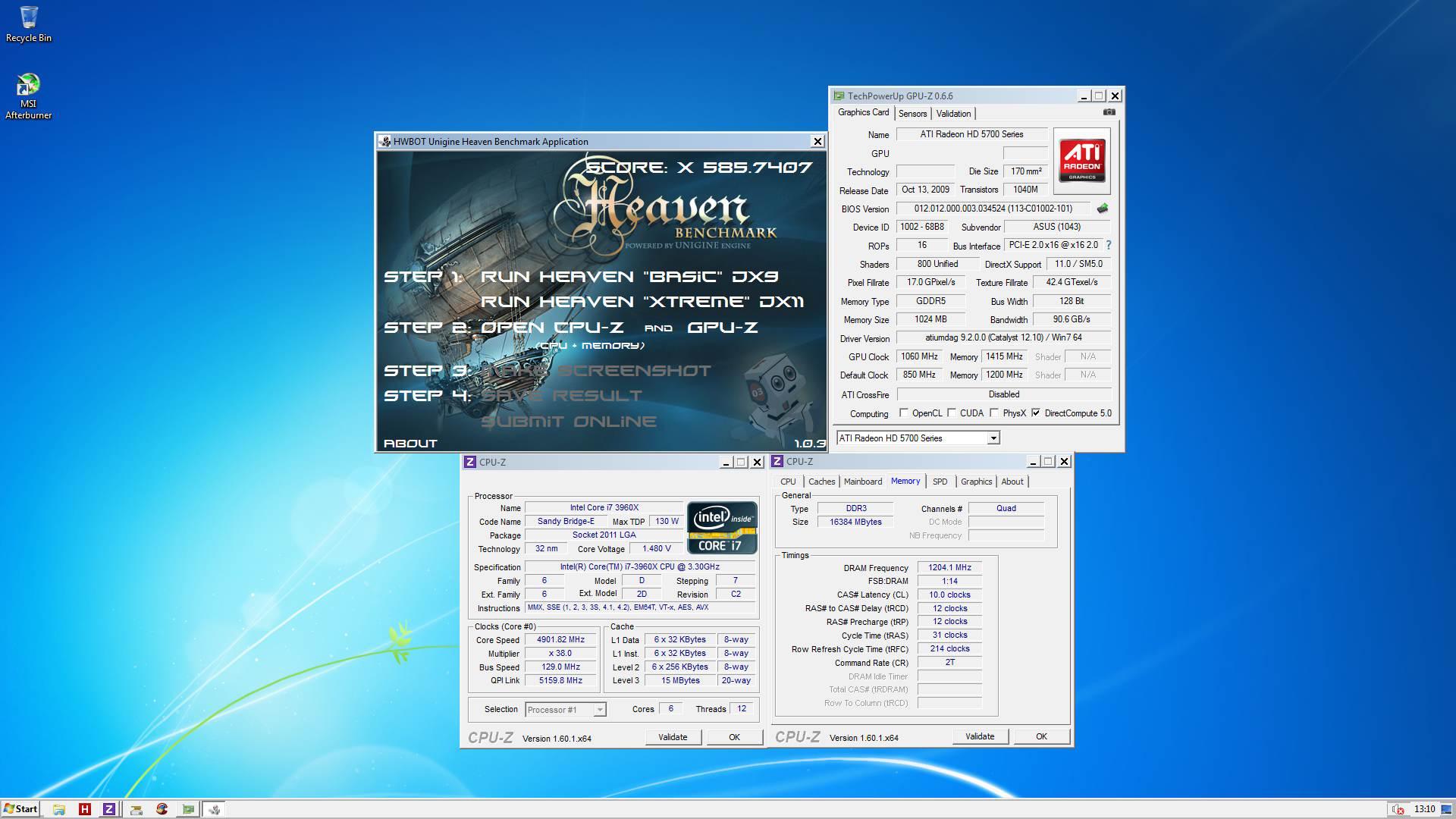Click the ATI Radeon logo in GPU-Z
The width and height of the screenshot is (1456, 819).
[x=1082, y=161]
